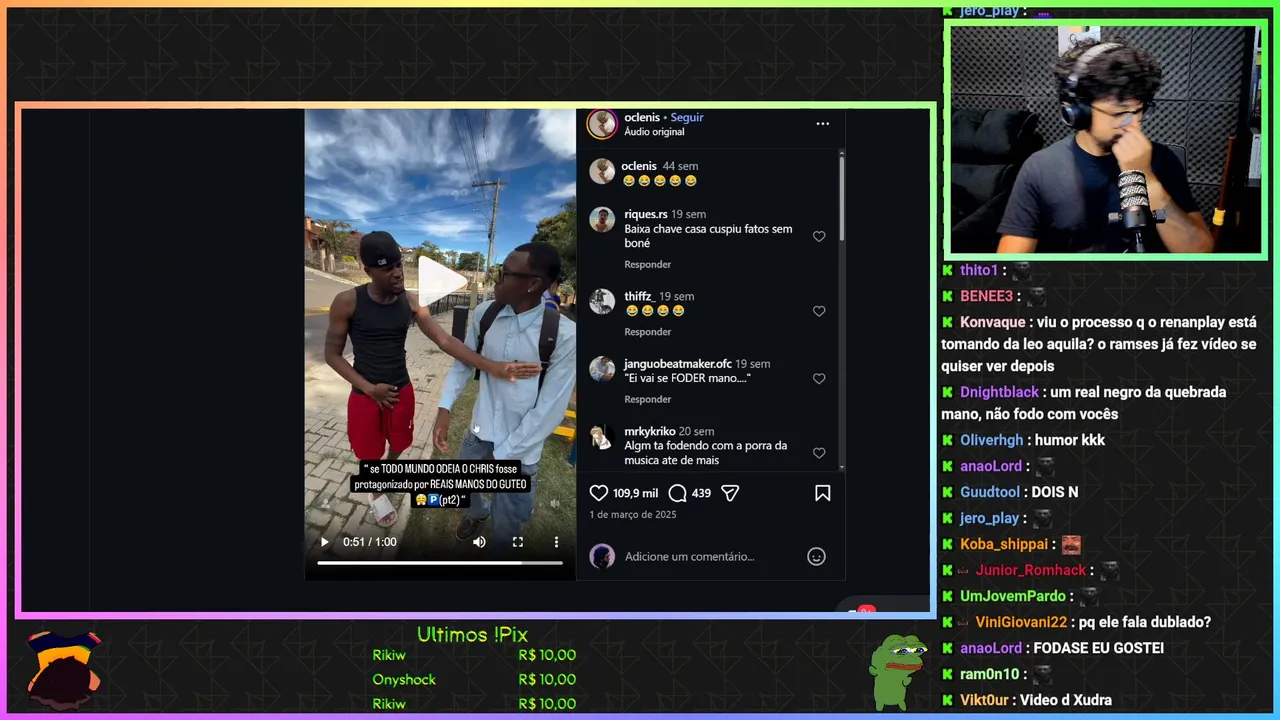
Task: Click Dnightblack username in chat
Action: (1000, 392)
